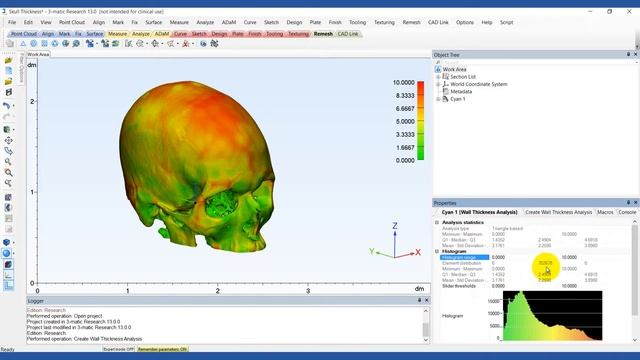Screen dimensions: 640x360
Task: Open the Console tab in Properties
Action: [627, 212]
